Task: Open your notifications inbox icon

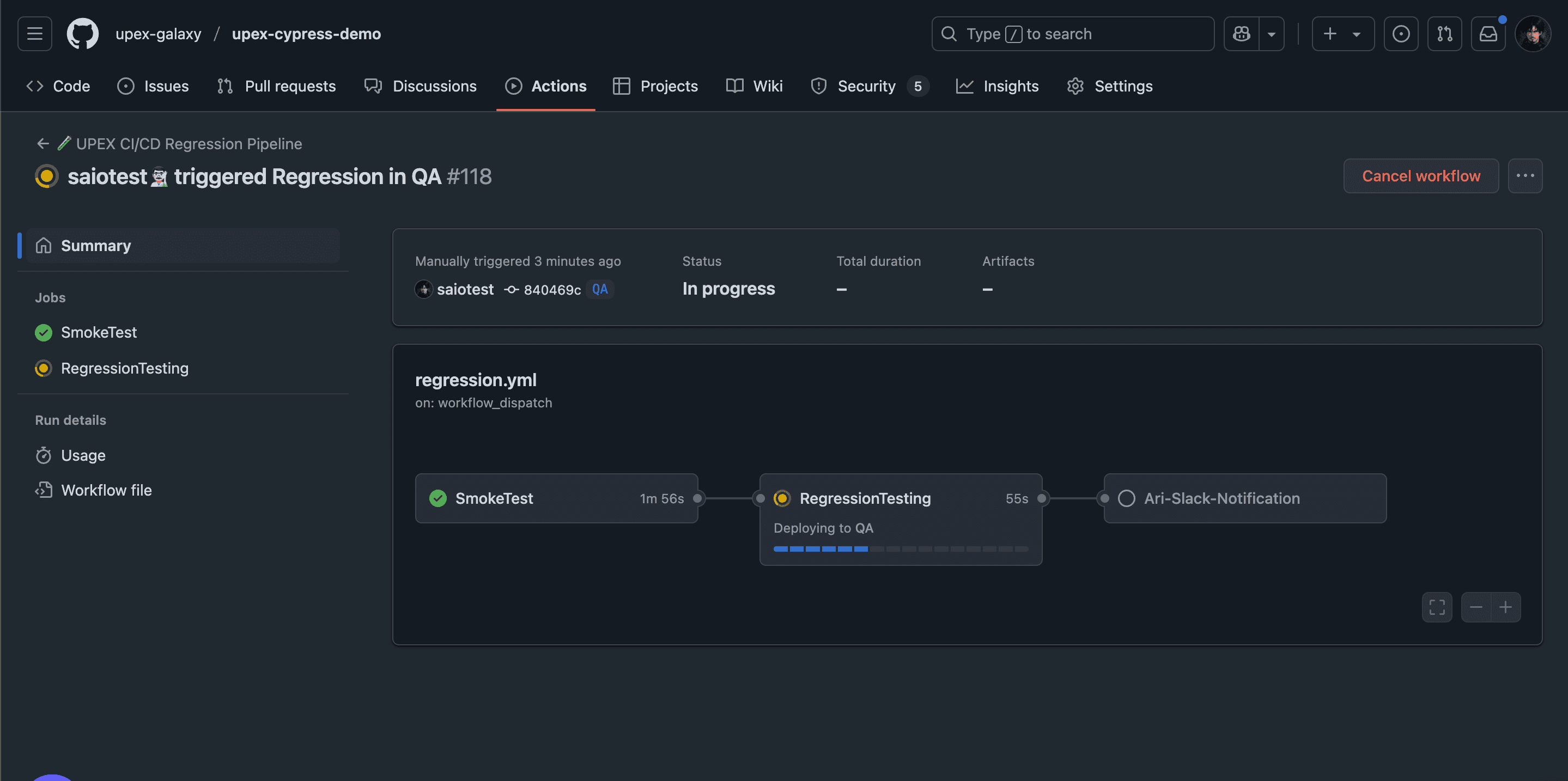Action: pos(1489,33)
